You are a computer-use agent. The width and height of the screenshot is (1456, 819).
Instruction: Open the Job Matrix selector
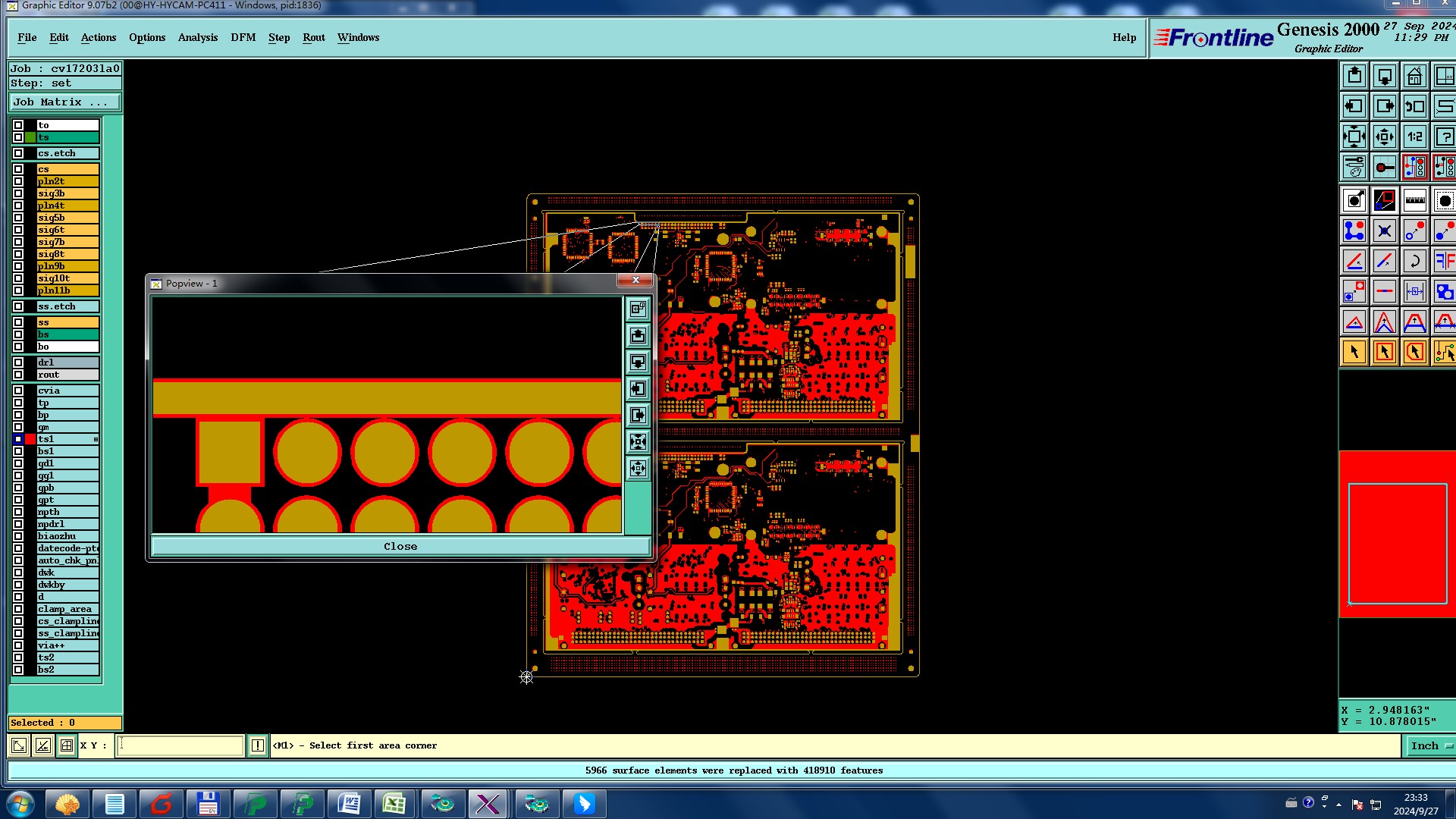click(64, 102)
